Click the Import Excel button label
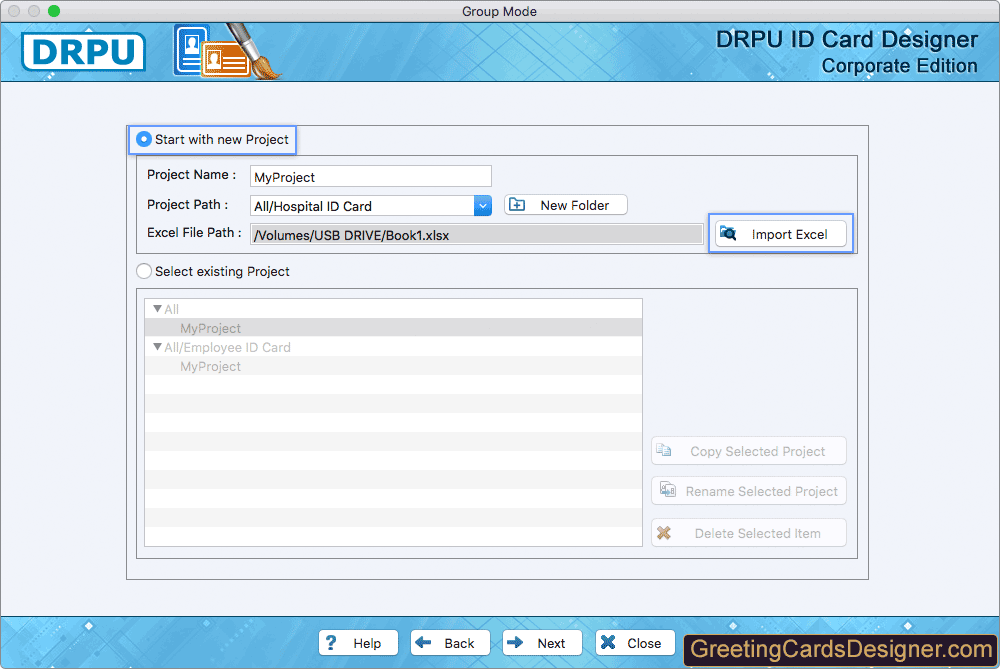 789,234
